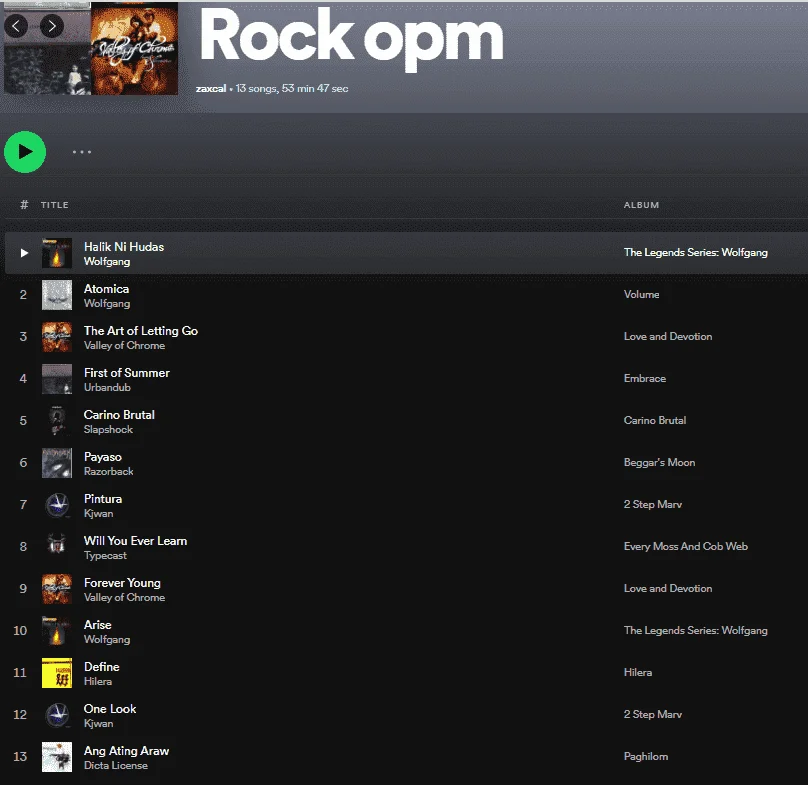This screenshot has width=808, height=785.
Task: Click the First of Summer cover thumbnail
Action: click(57, 379)
